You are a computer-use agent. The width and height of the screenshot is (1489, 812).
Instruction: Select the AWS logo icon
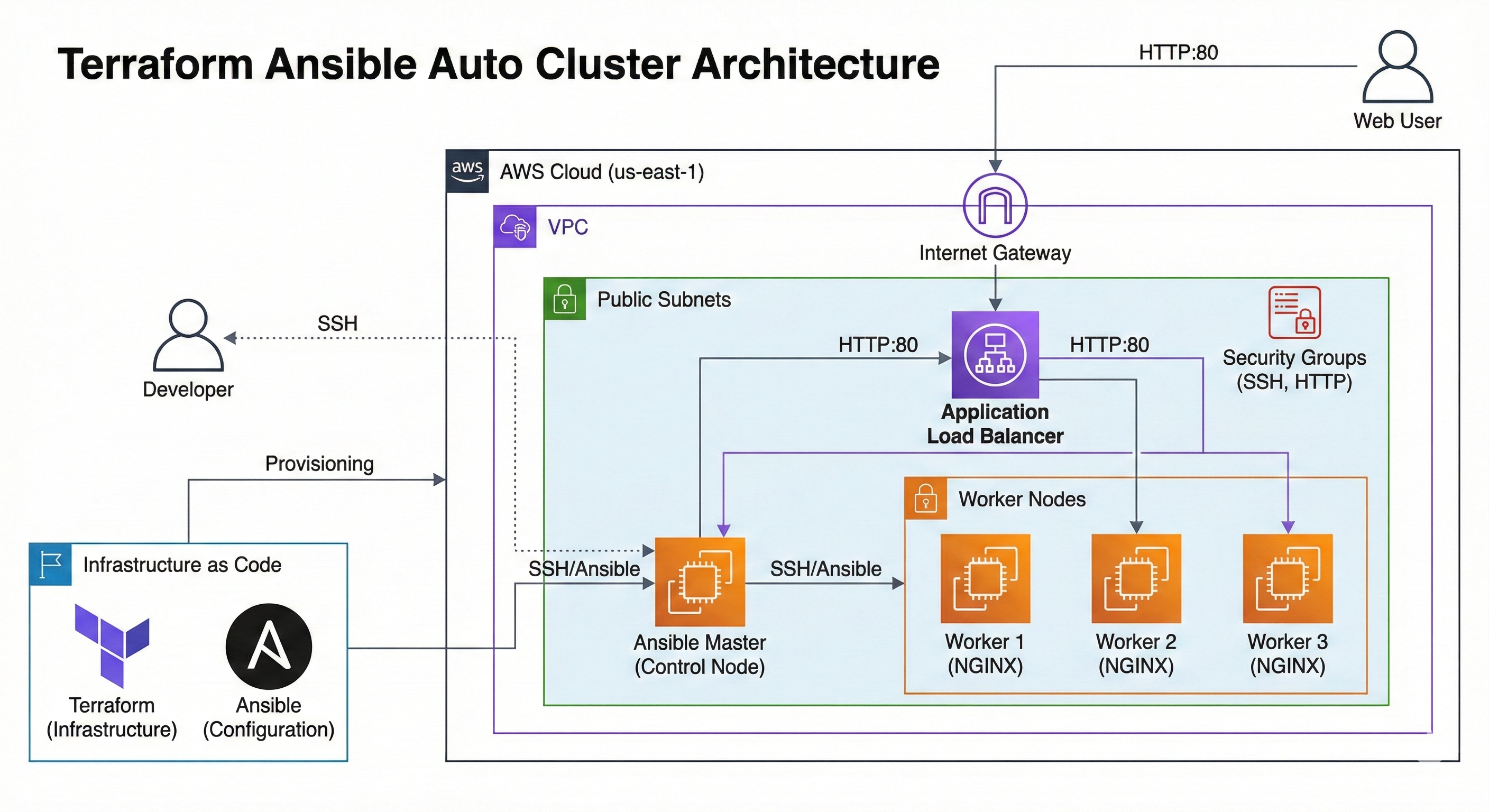coord(467,171)
